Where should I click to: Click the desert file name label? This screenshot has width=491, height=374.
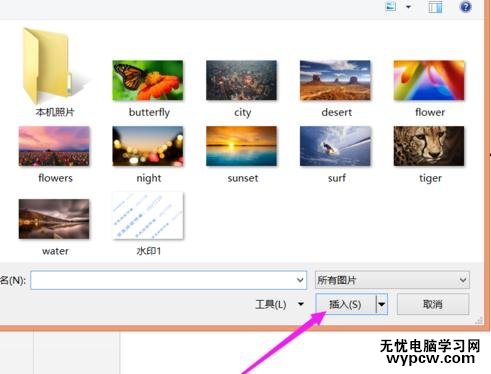point(336,112)
